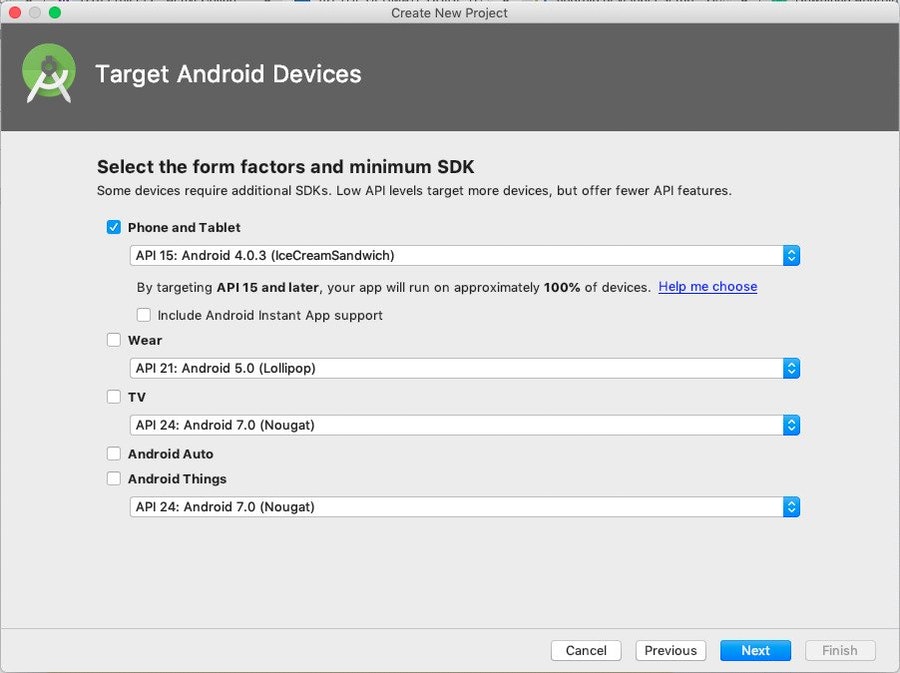Check the Android Auto option
Viewport: 900px width, 673px height.
pyautogui.click(x=113, y=454)
